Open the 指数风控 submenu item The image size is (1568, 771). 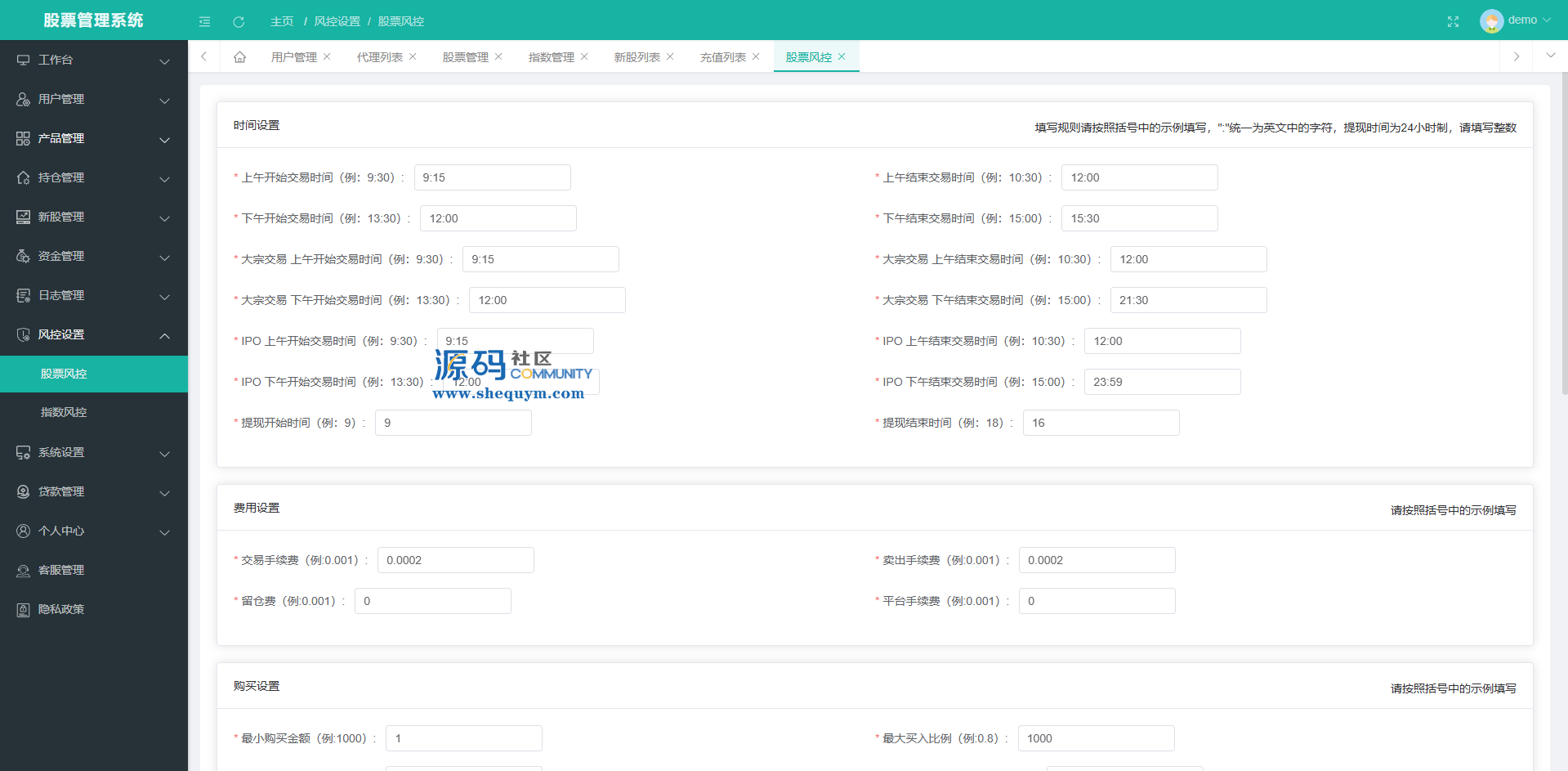(64, 413)
